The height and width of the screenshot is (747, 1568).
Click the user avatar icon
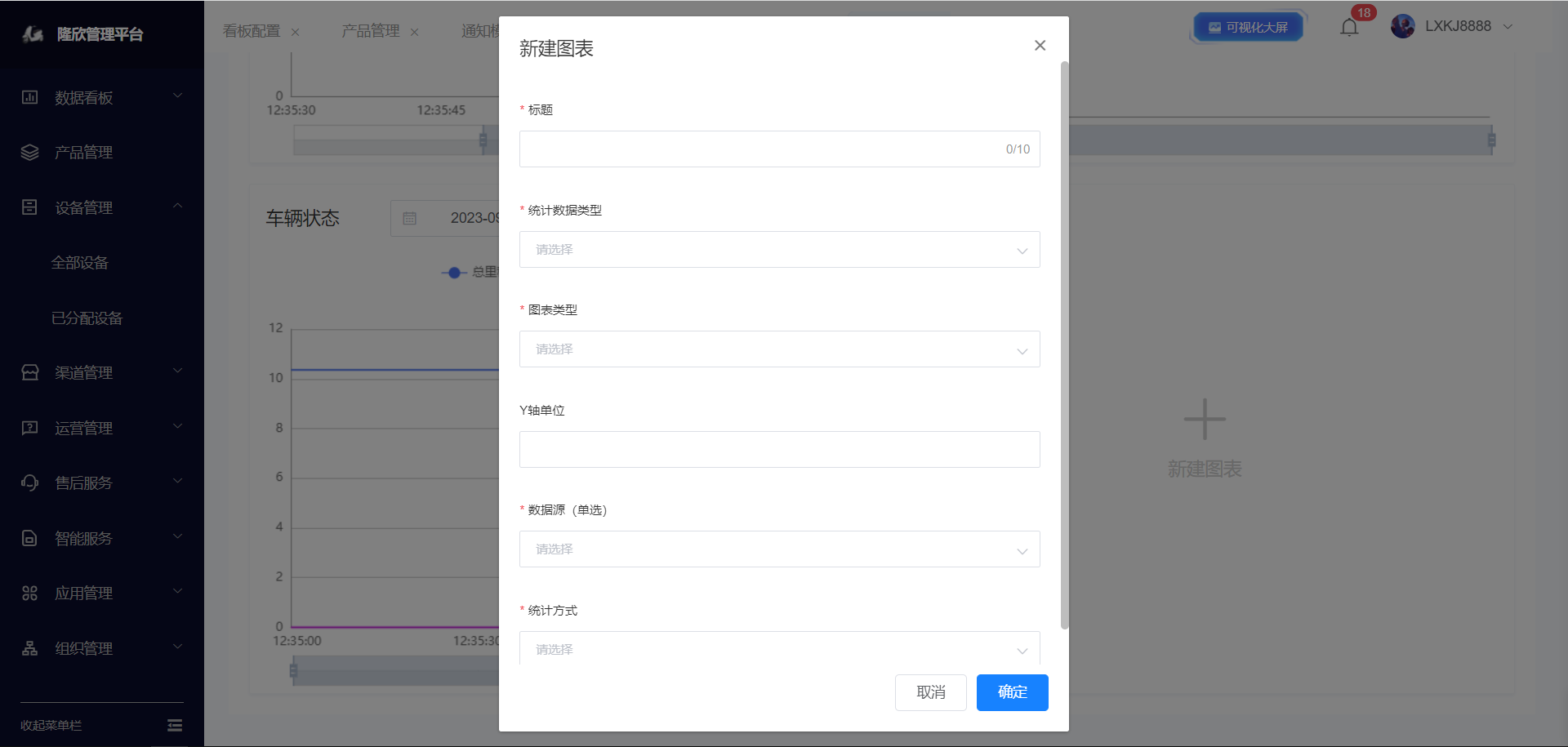(x=1402, y=27)
